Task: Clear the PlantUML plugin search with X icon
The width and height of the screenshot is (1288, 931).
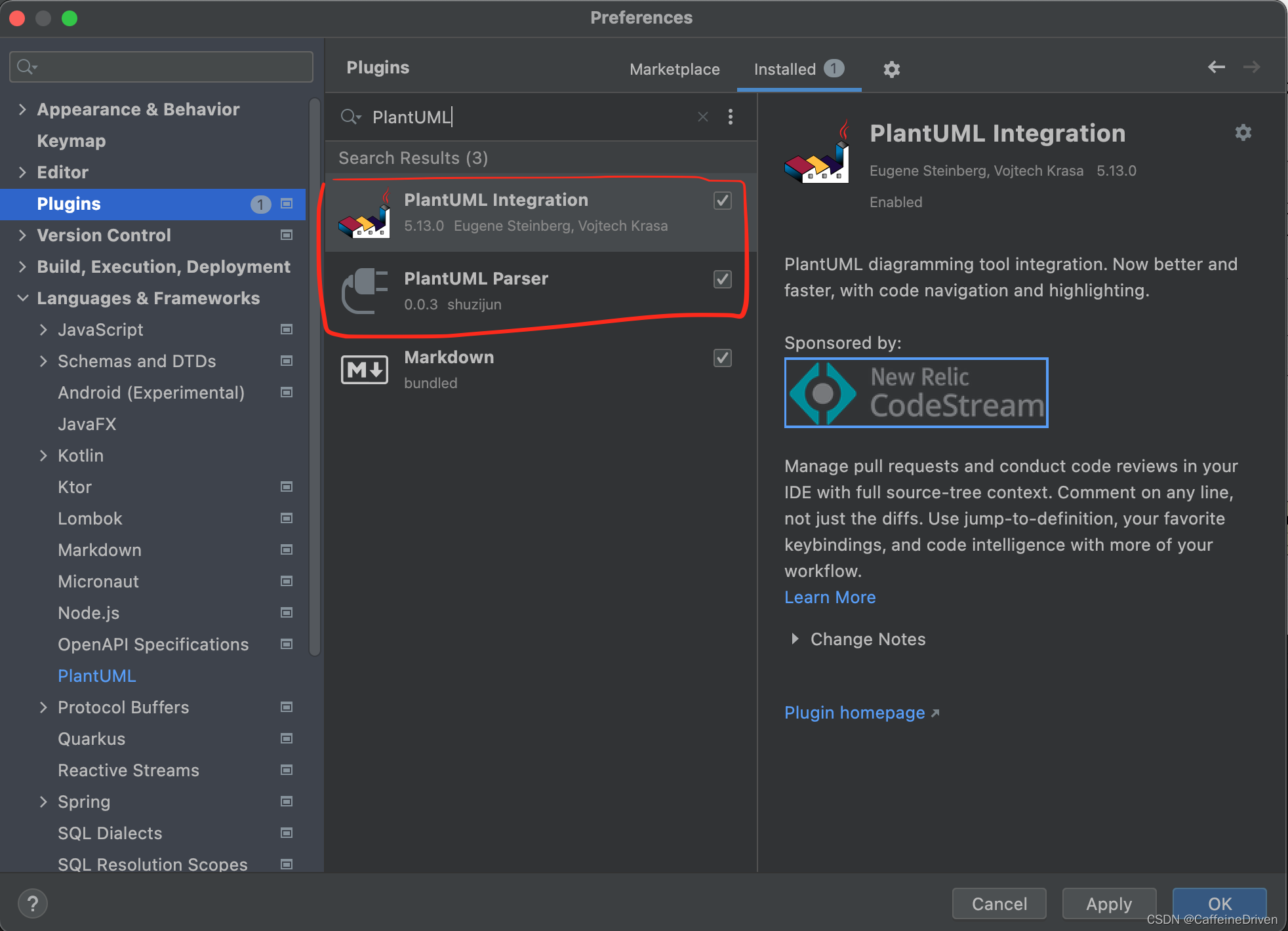Action: tap(703, 117)
